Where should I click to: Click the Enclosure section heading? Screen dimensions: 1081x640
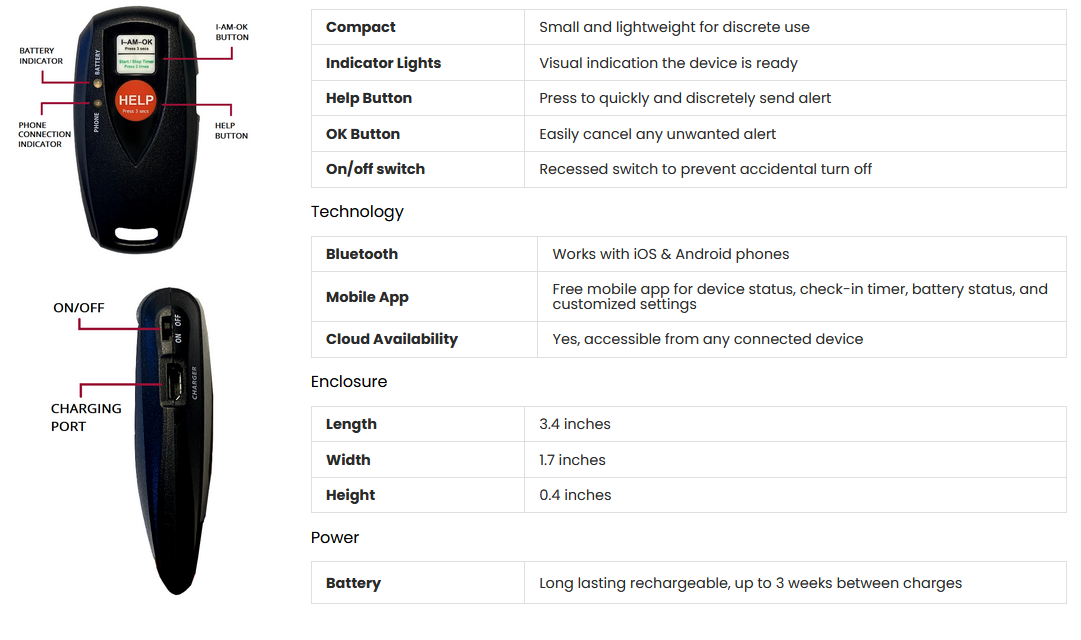point(348,382)
